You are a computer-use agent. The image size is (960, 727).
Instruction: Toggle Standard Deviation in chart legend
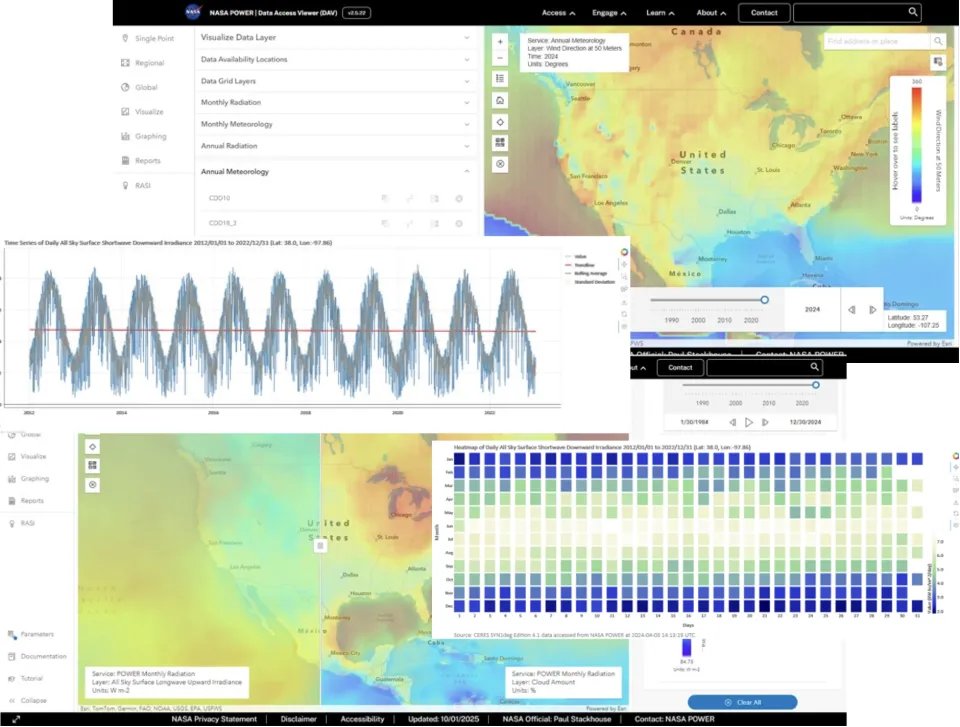[x=590, y=282]
